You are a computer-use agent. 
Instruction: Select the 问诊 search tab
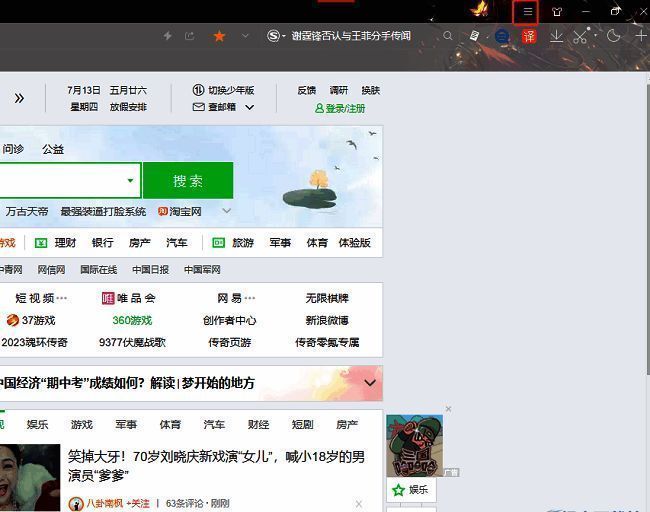[13, 149]
